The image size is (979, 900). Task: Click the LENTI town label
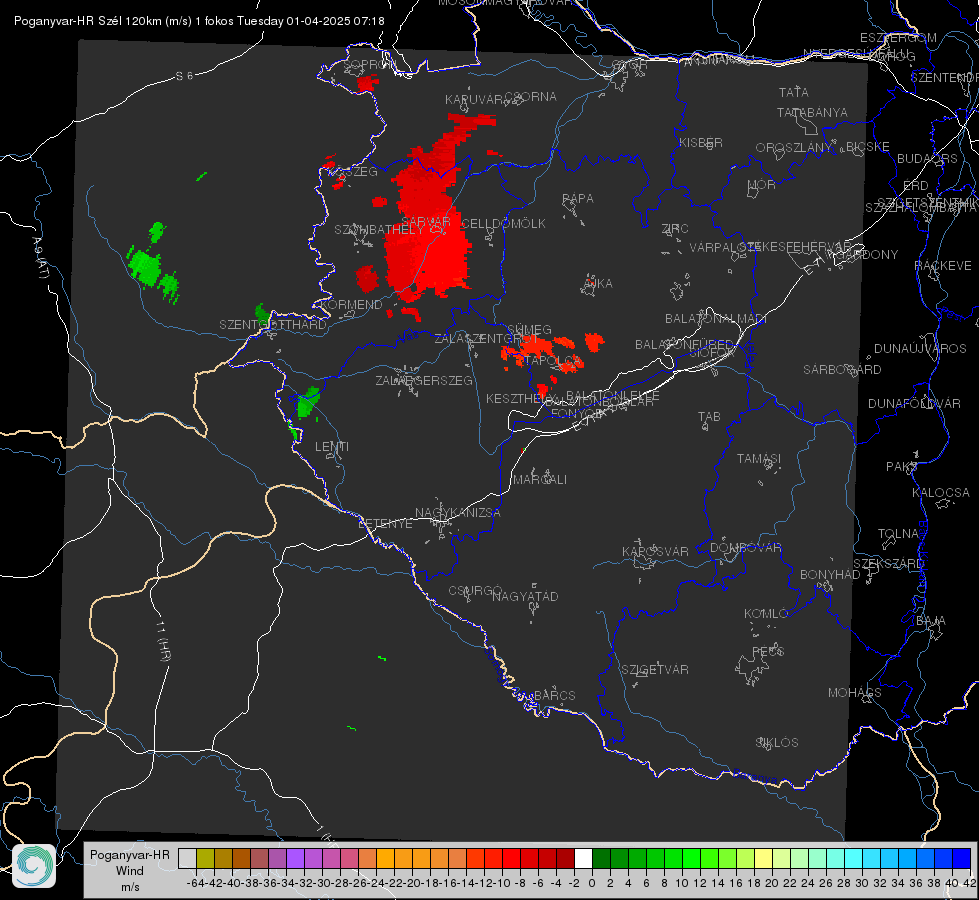[332, 447]
